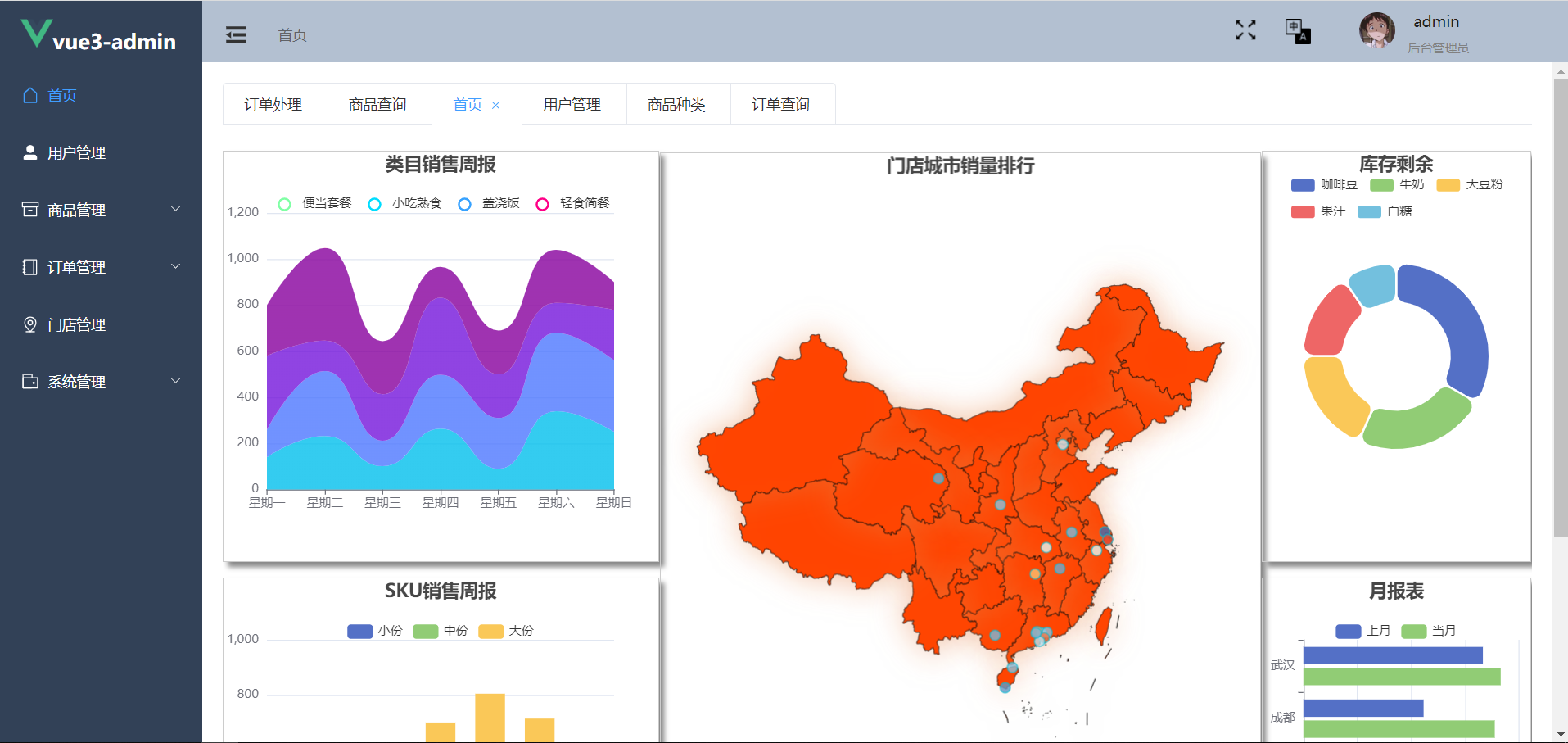Click the page vertical scrollbar
1568x743 pixels.
1561,308
